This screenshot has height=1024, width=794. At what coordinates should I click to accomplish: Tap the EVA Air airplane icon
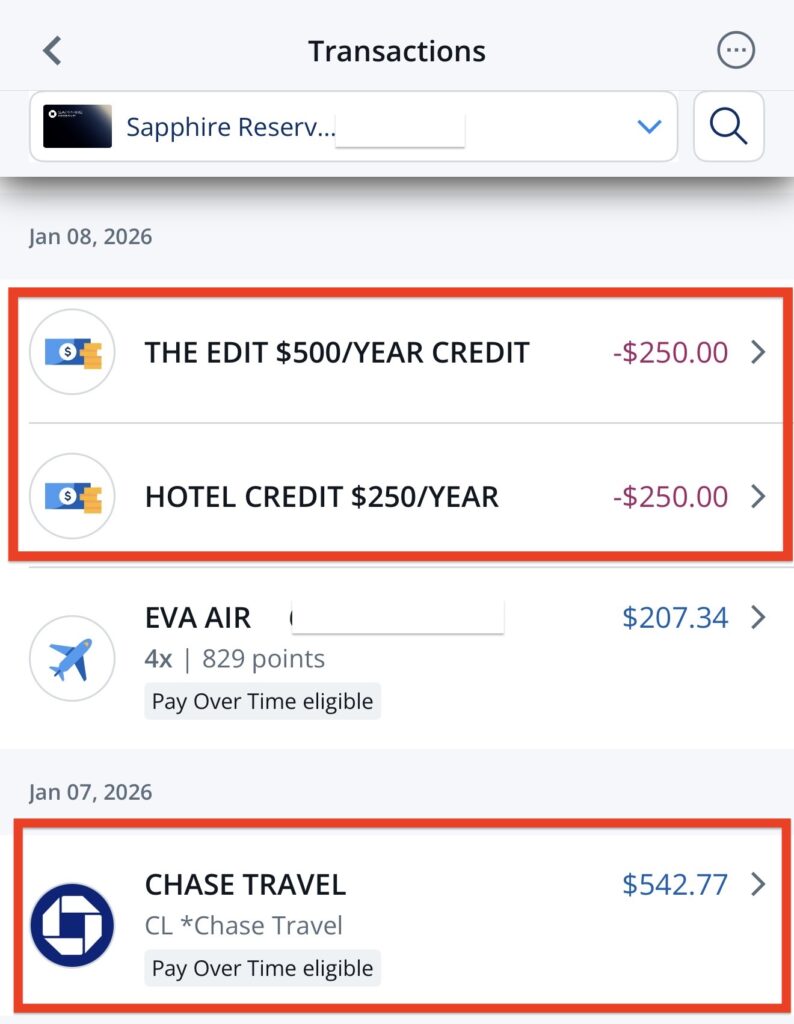pos(72,658)
